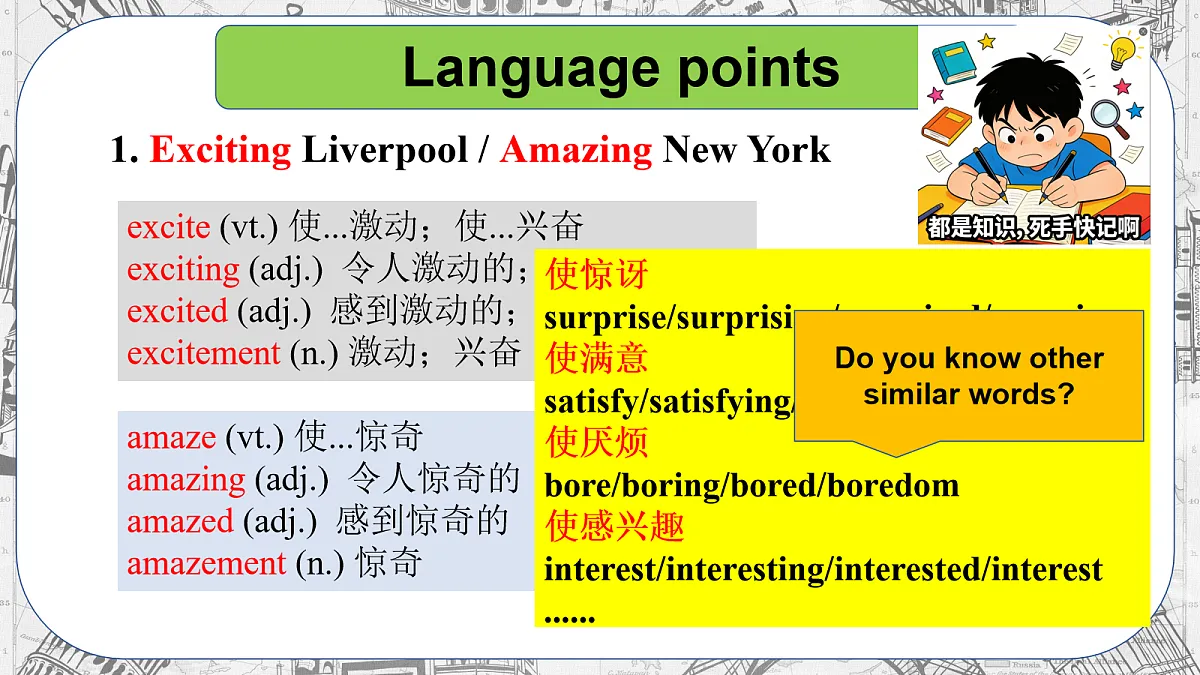This screenshot has width=1200, height=675.
Task: Click the line starting "satisfy/satisfying"
Action: point(669,402)
